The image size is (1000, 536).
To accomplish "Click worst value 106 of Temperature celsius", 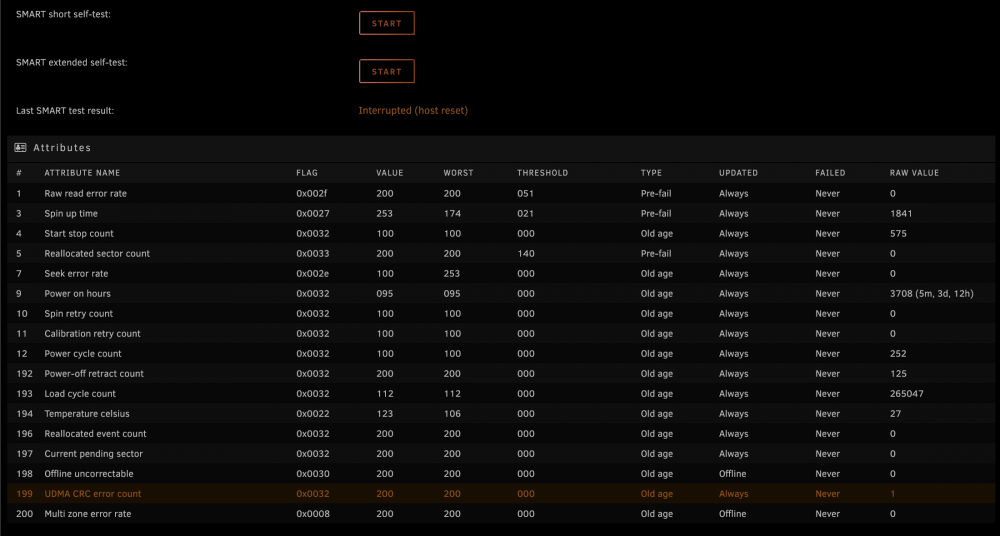I will [452, 413].
